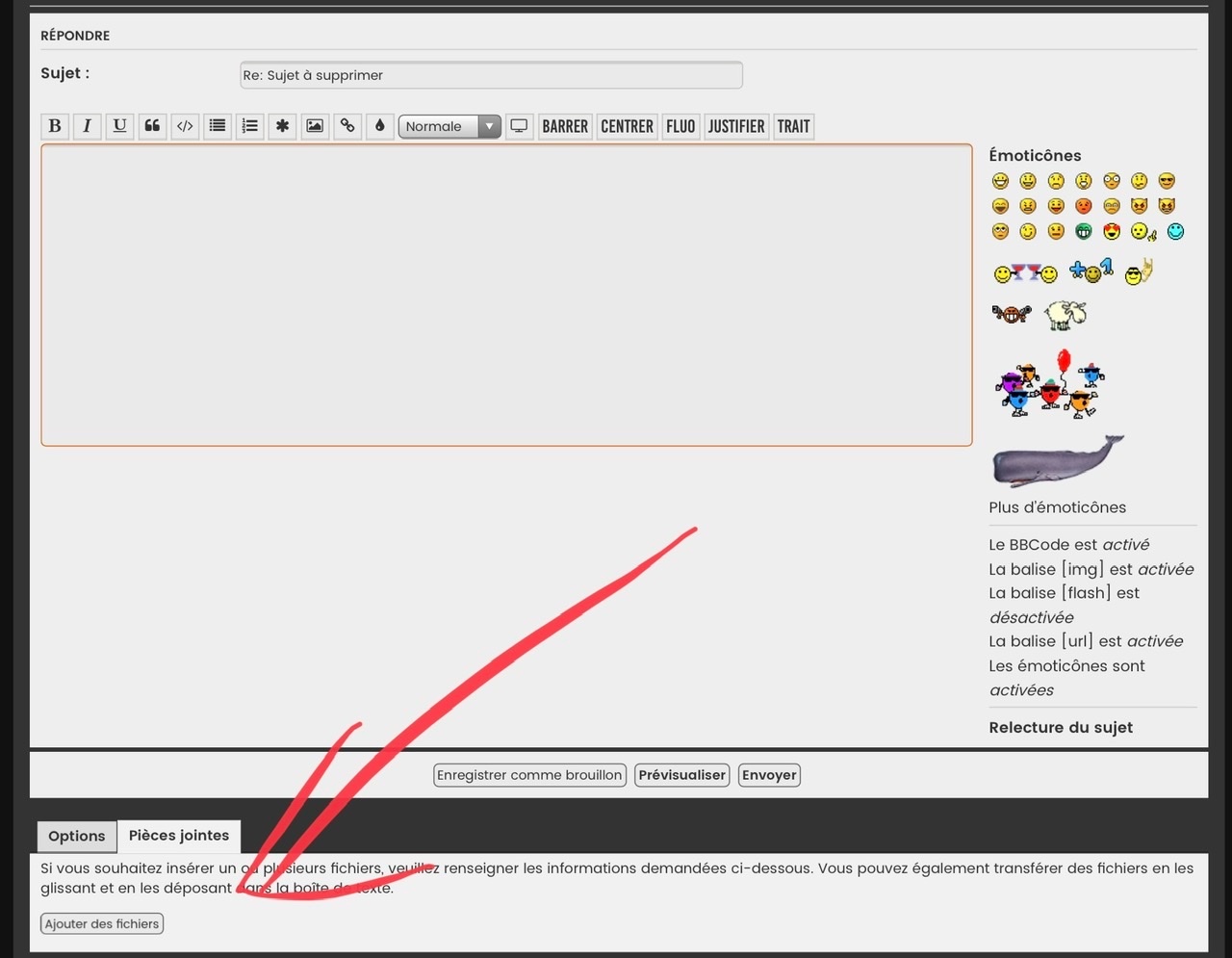This screenshot has height=958, width=1232.
Task: Apply italic formatting button
Action: tap(87, 126)
